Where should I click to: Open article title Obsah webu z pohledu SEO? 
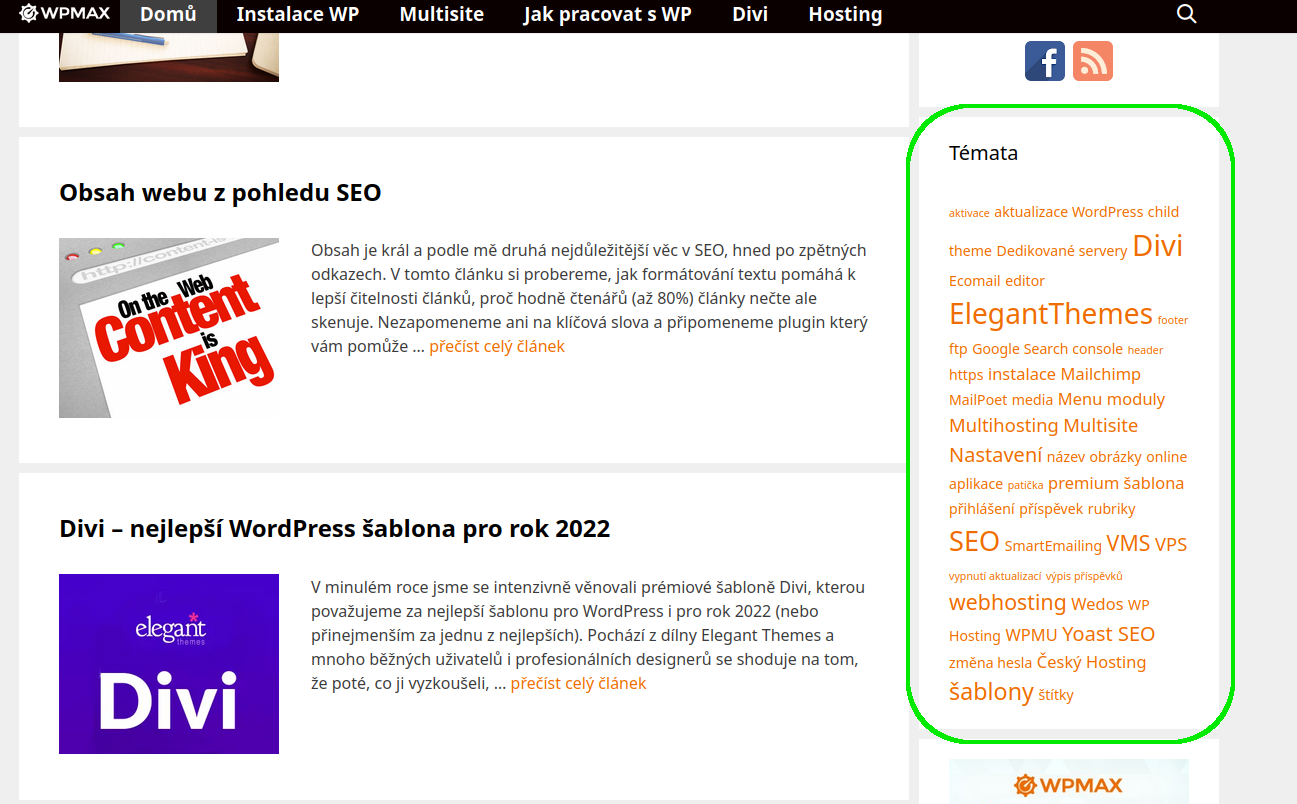coord(220,192)
